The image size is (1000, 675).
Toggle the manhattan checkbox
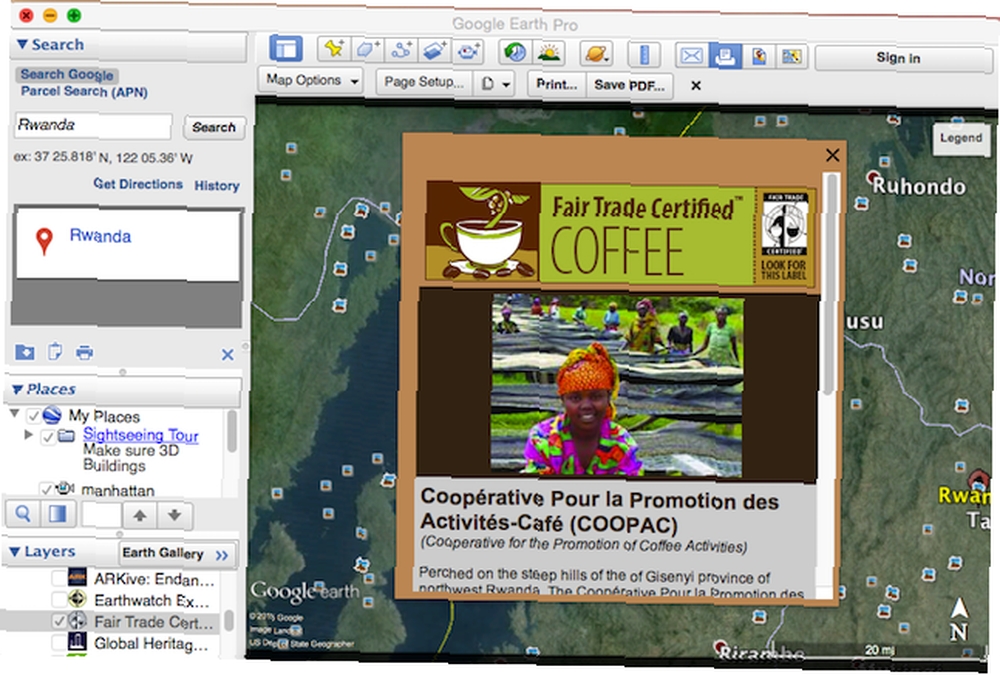point(45,489)
